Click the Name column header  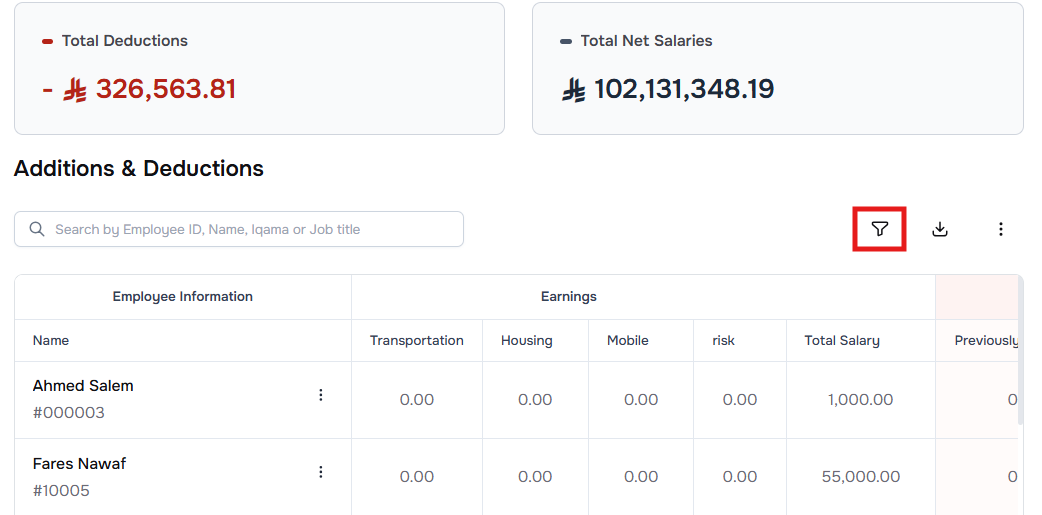pos(51,340)
